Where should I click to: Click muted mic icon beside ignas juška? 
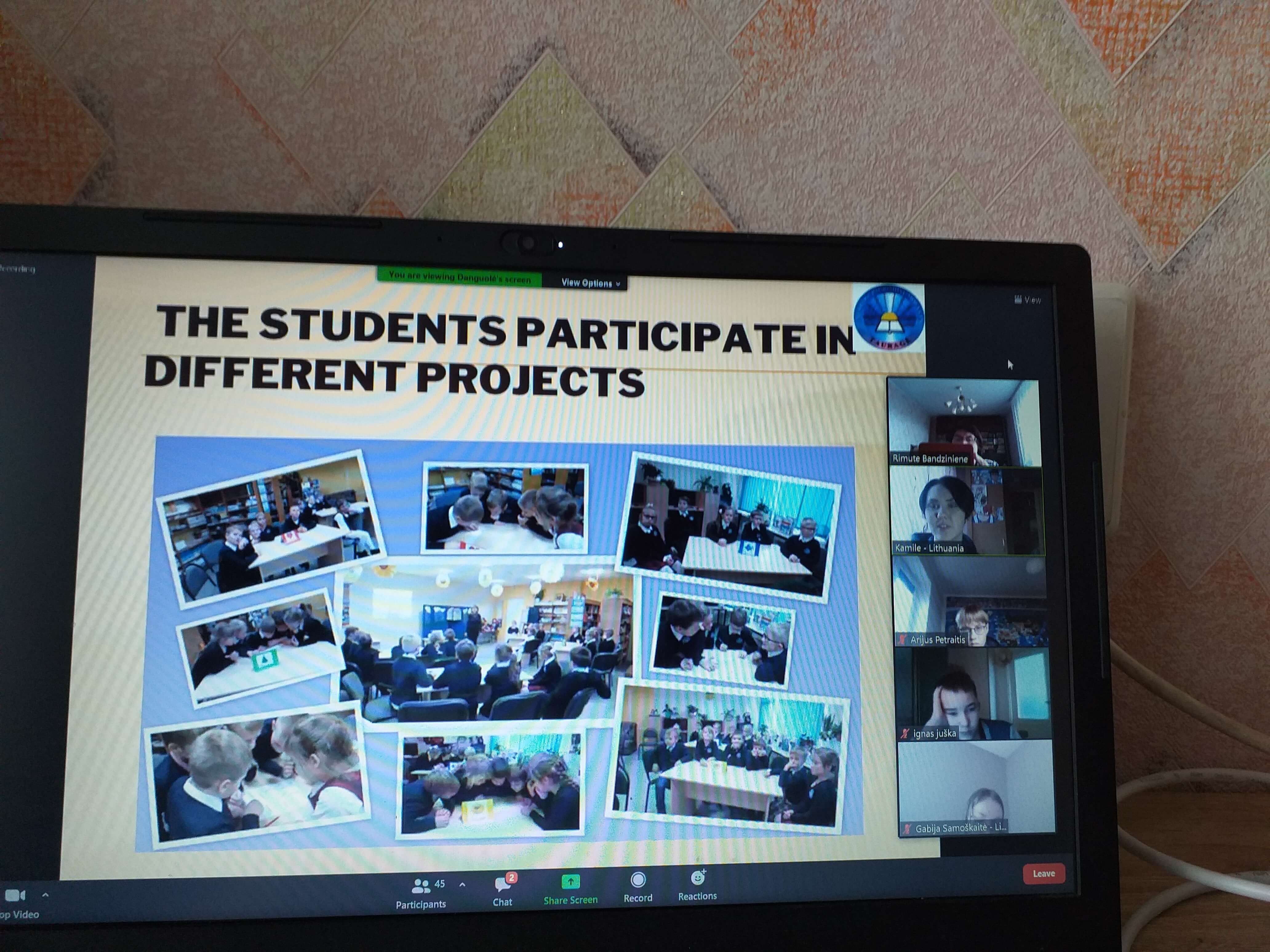coord(905,733)
